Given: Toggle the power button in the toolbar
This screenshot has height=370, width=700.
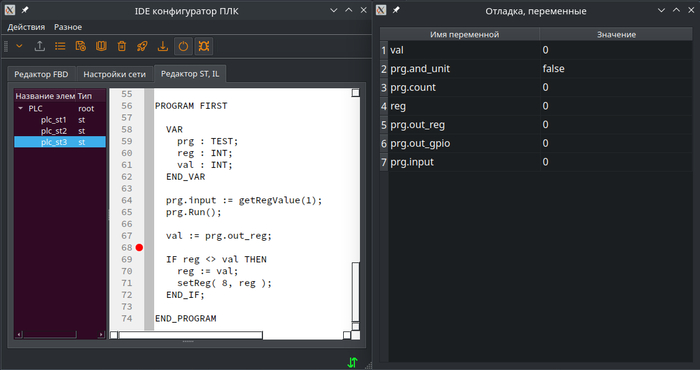Looking at the screenshot, I should point(183,46).
